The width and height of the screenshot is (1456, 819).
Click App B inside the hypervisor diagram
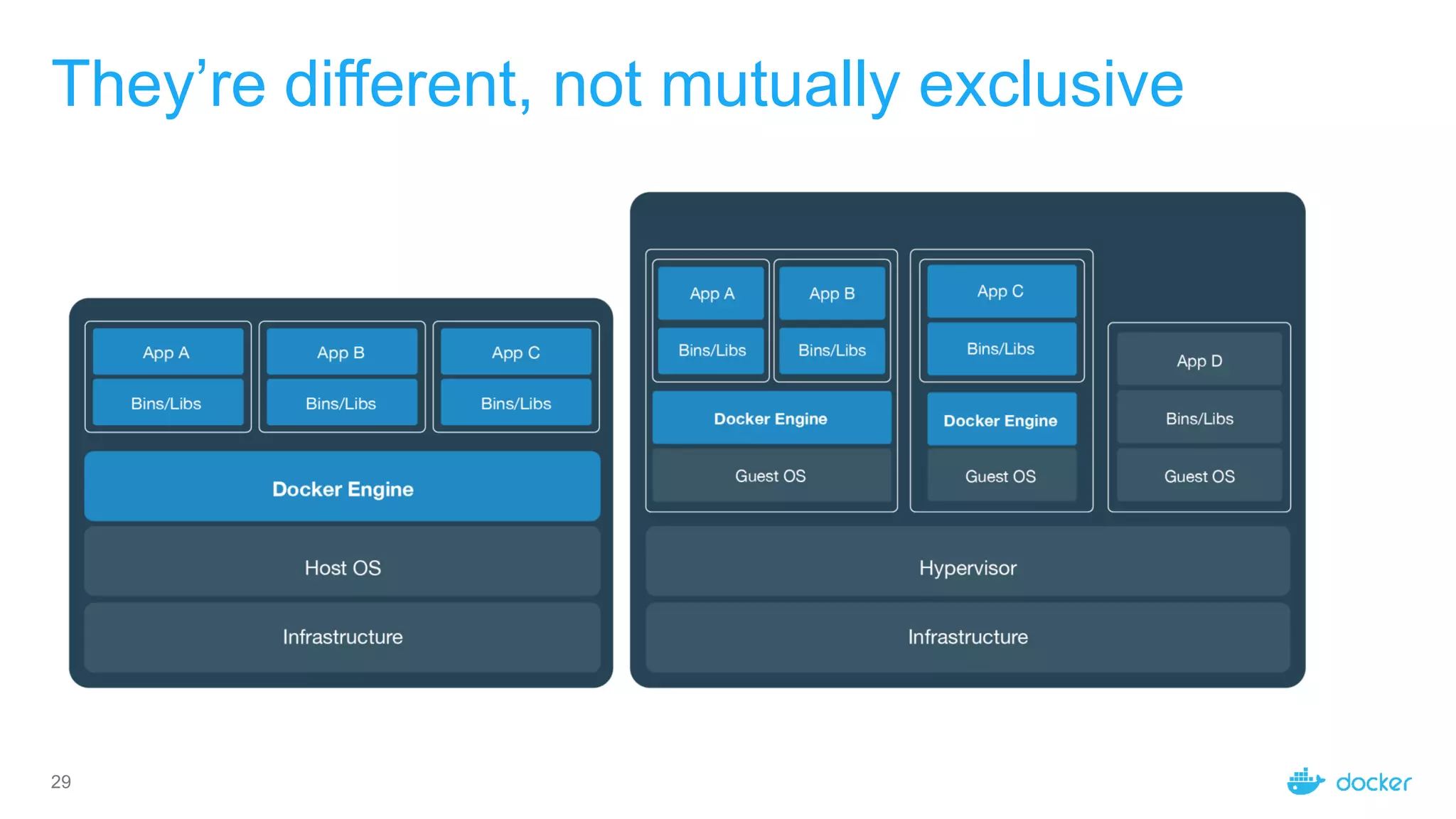832,293
